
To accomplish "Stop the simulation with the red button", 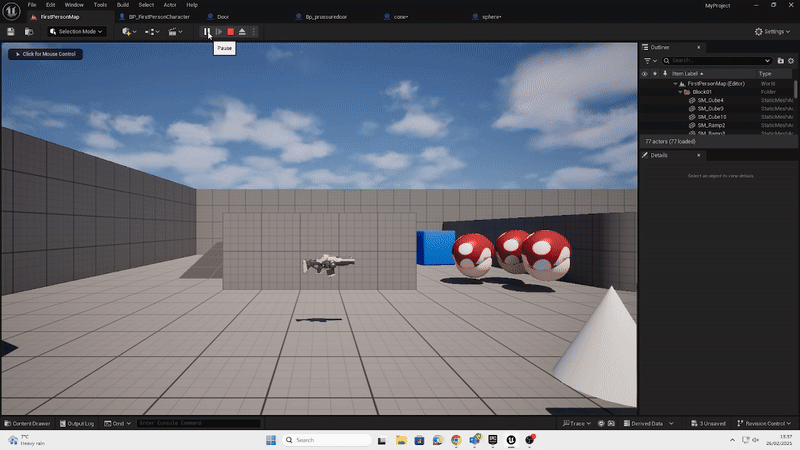I will (231, 32).
